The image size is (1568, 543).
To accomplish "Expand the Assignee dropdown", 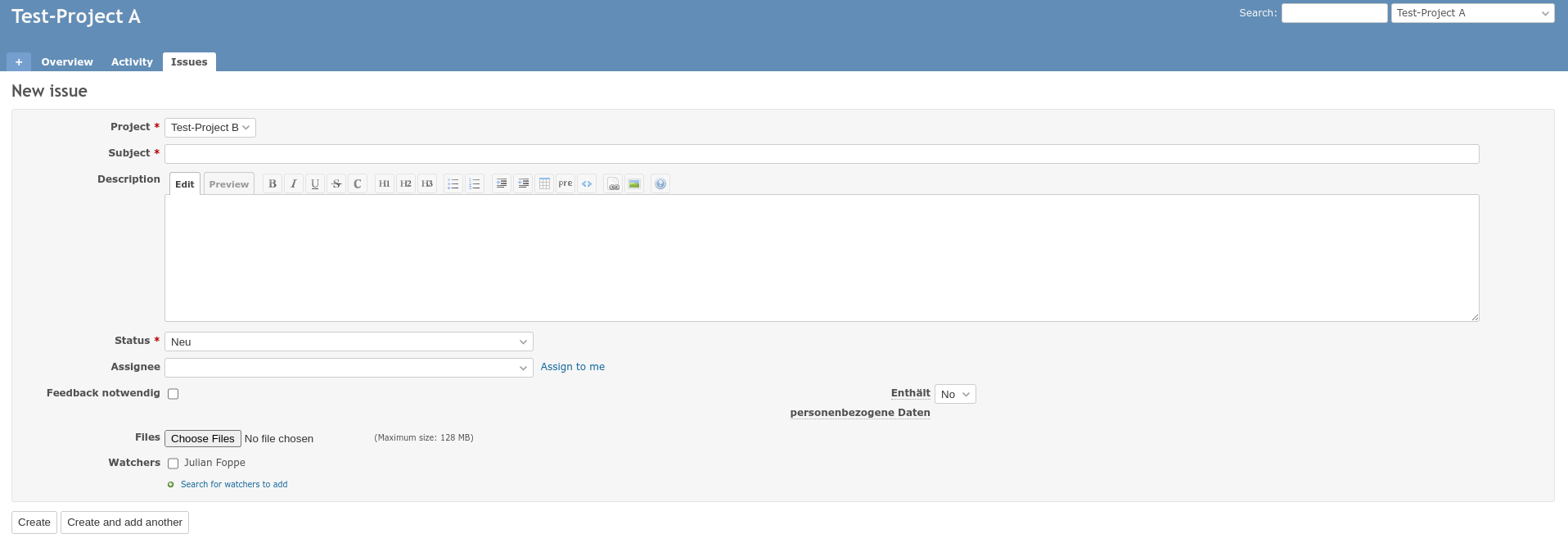I will (x=349, y=368).
